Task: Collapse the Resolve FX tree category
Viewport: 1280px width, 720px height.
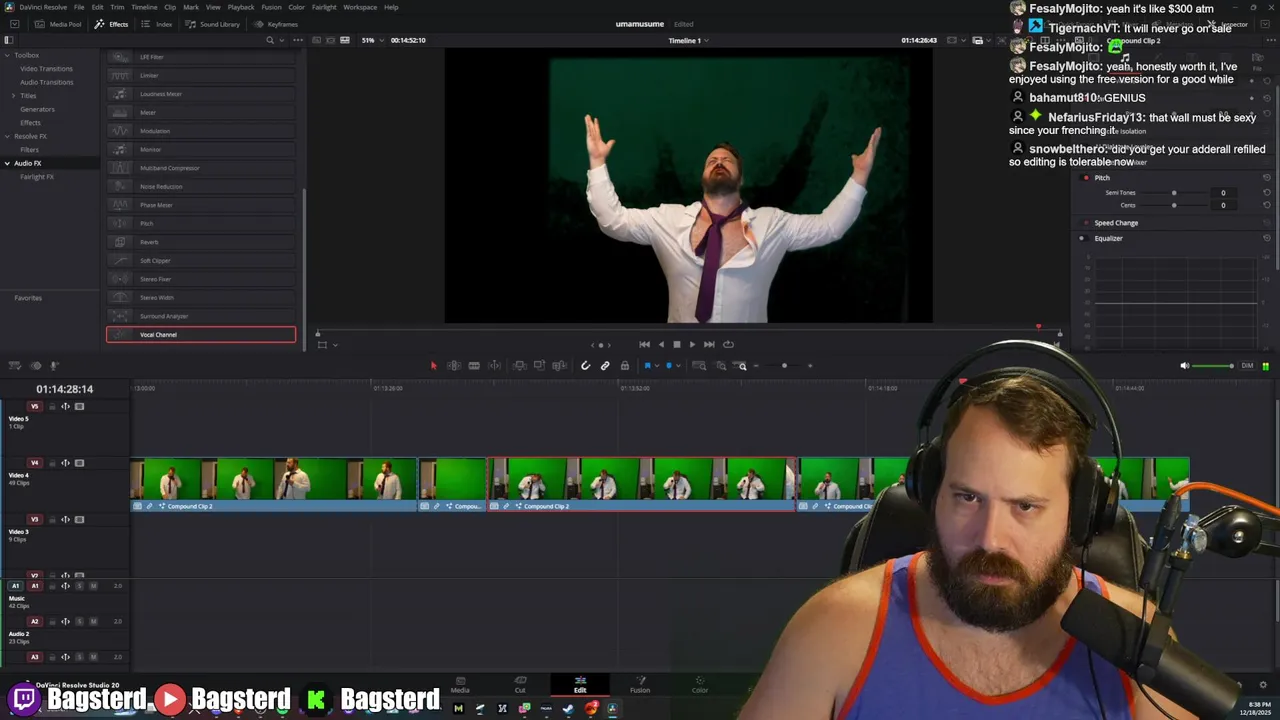Action: [7, 136]
